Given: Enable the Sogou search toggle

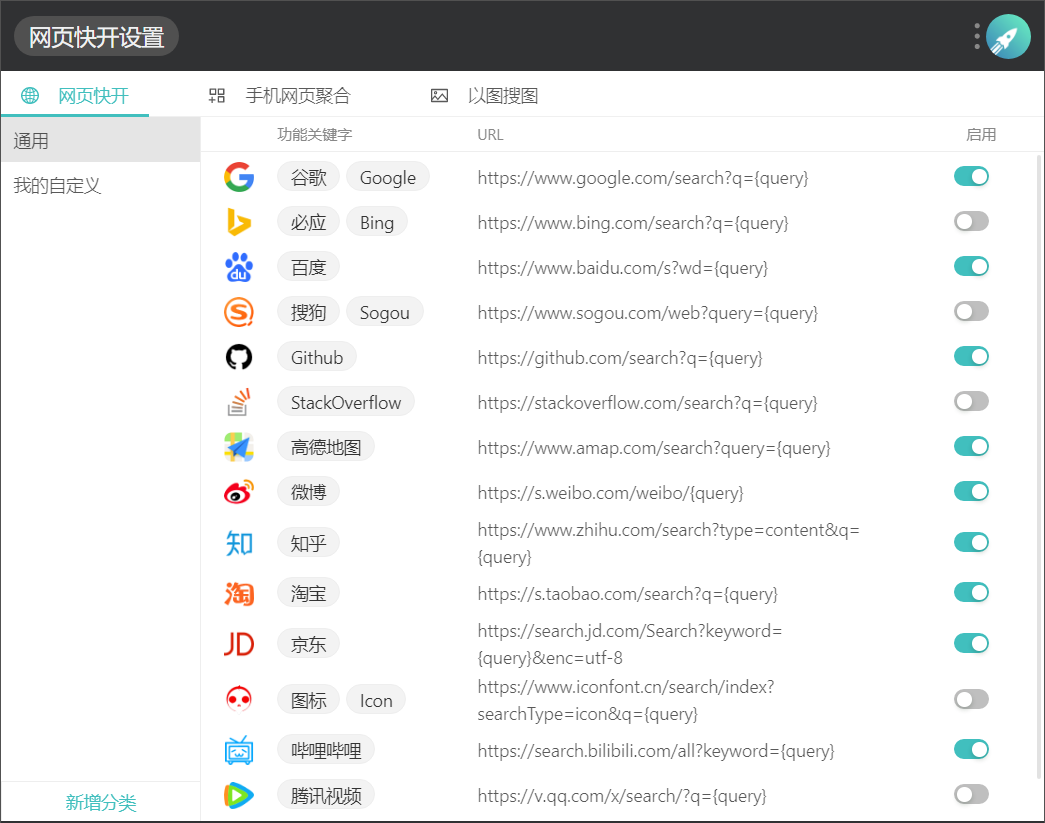Looking at the screenshot, I should tap(971, 311).
